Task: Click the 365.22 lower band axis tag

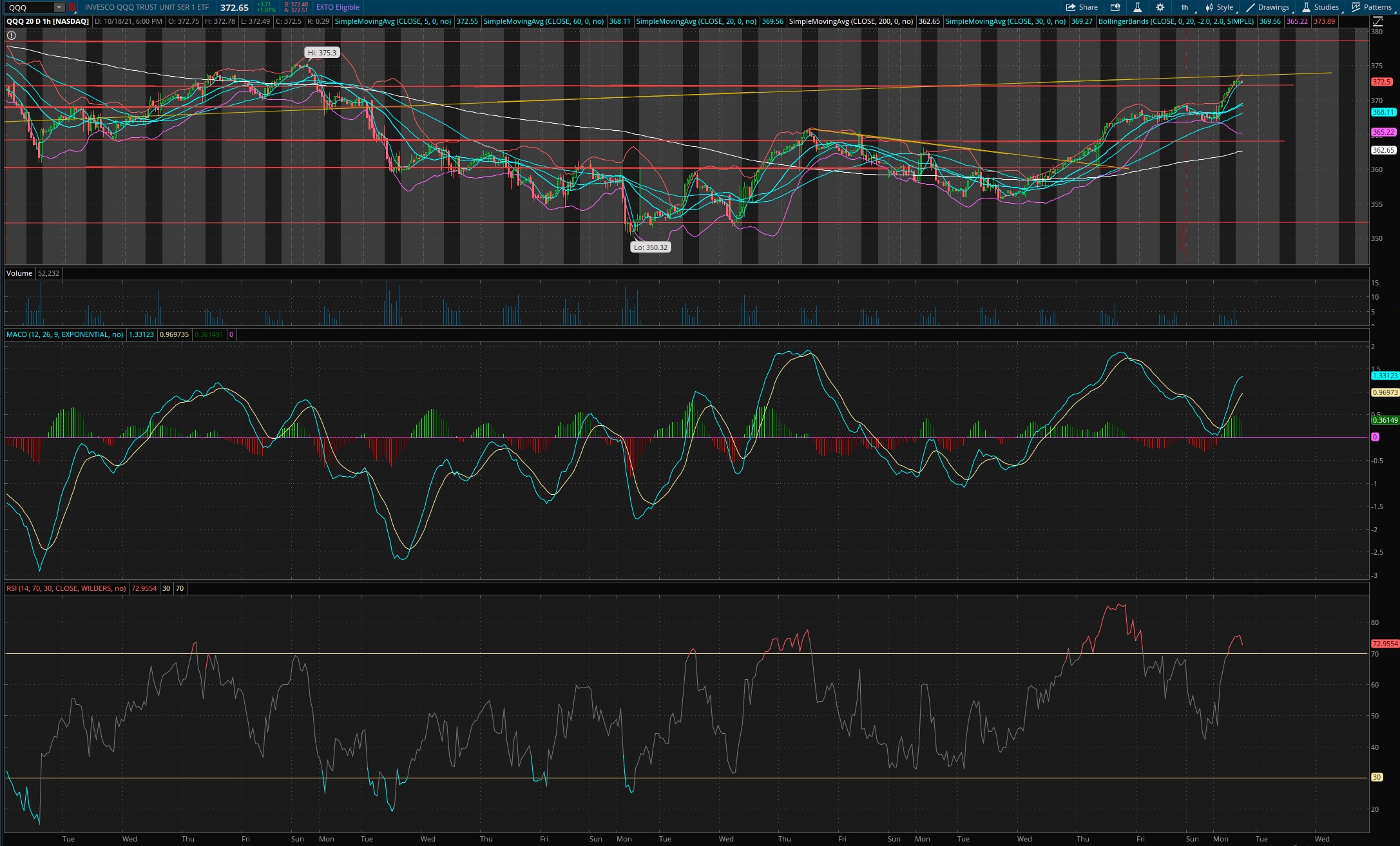Action: pyautogui.click(x=1383, y=132)
